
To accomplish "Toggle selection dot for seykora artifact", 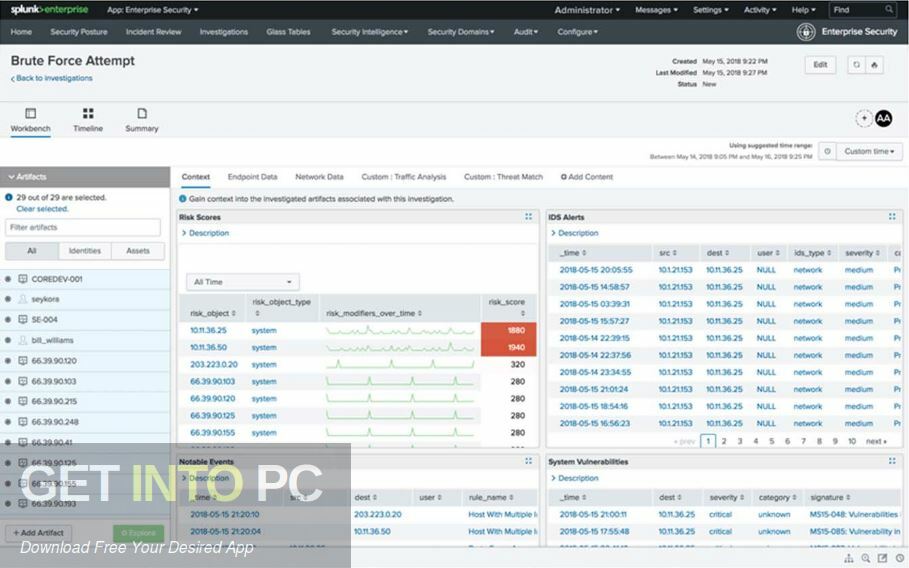I will [x=8, y=299].
